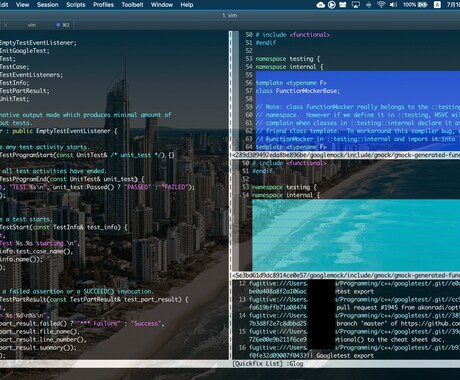Click 'UnitTest;' line in the left pane

pos(15,99)
